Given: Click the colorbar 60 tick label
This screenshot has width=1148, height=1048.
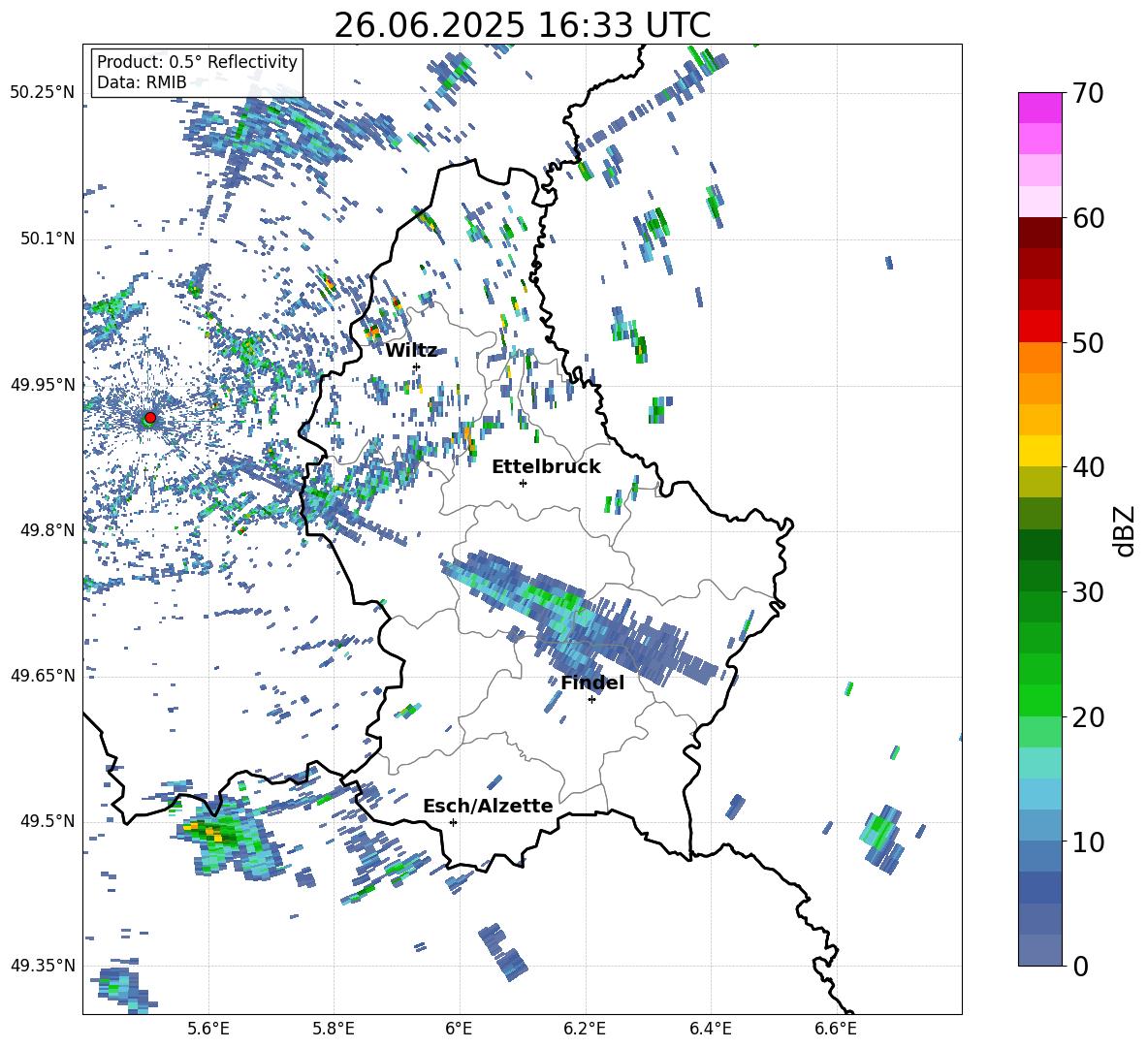Looking at the screenshot, I should click(x=1088, y=218).
